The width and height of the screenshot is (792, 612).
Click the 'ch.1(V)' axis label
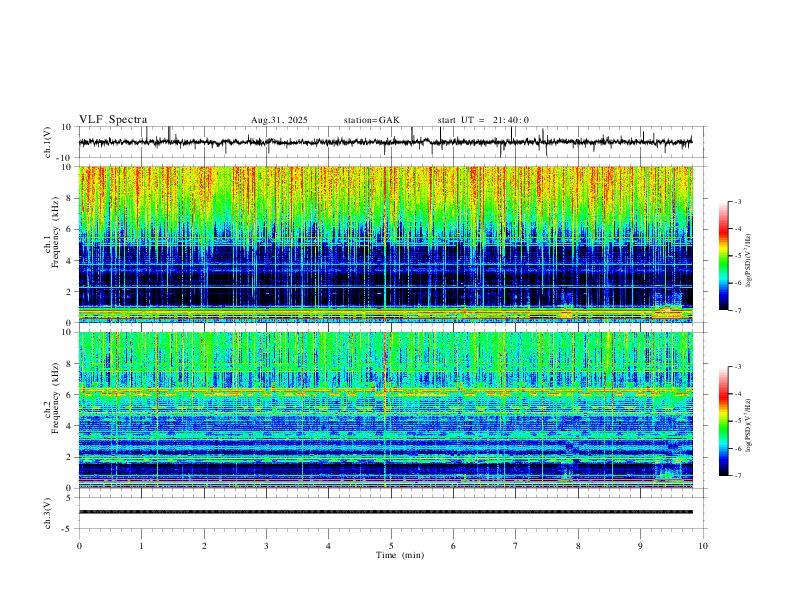point(47,142)
